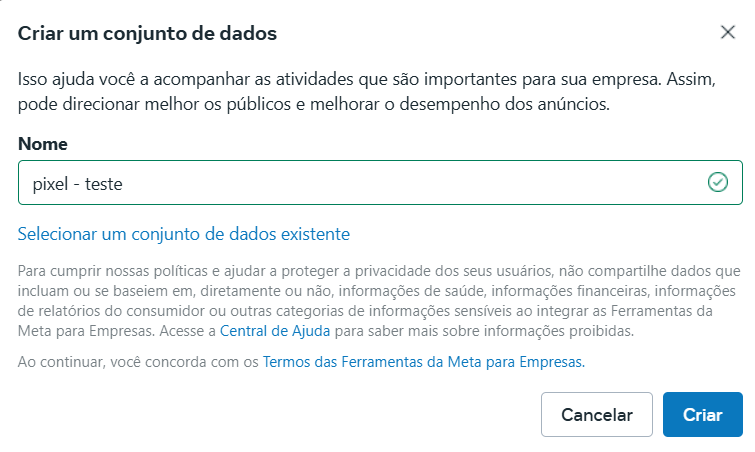755x452 pixels.
Task: Open Selecionar um conjunto de dados existente
Action: (x=183, y=234)
